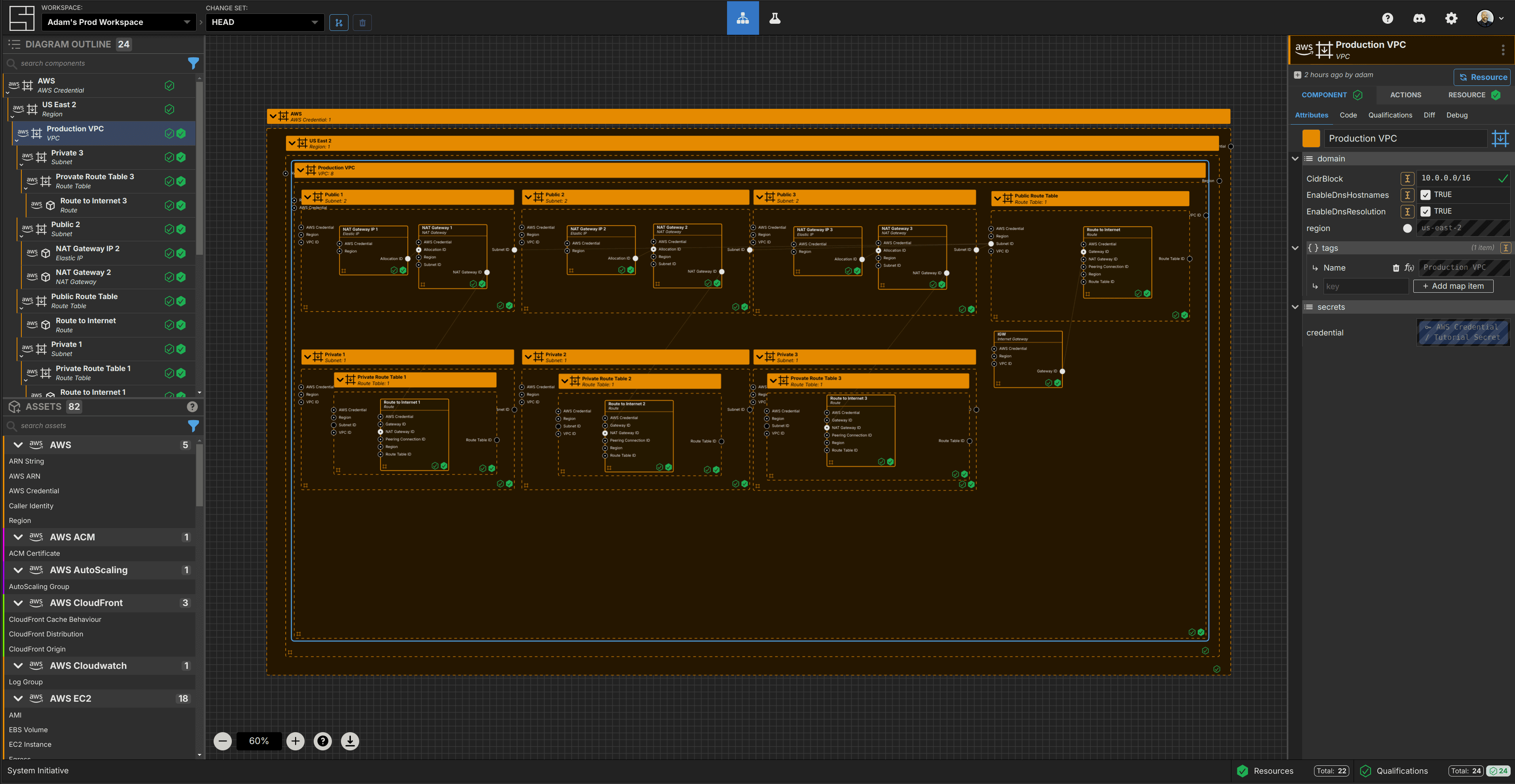Screen dimensions: 1515x784
Task: Click the settings gear icon
Action: tap(1451, 18)
